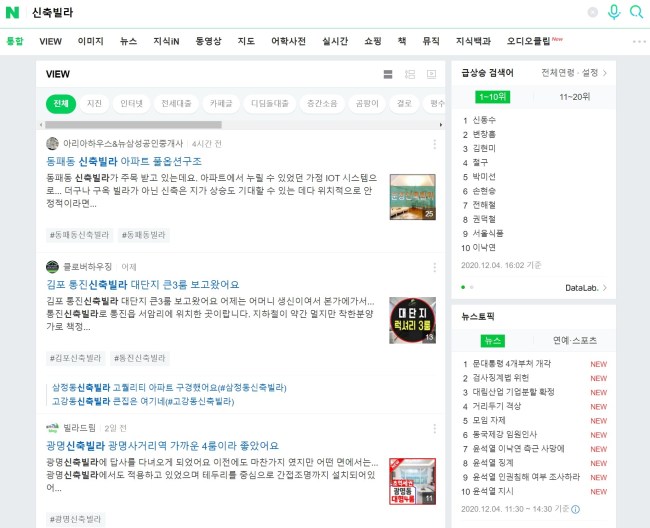Select 층간소음 filter chip
650x528 pixels.
322,104
